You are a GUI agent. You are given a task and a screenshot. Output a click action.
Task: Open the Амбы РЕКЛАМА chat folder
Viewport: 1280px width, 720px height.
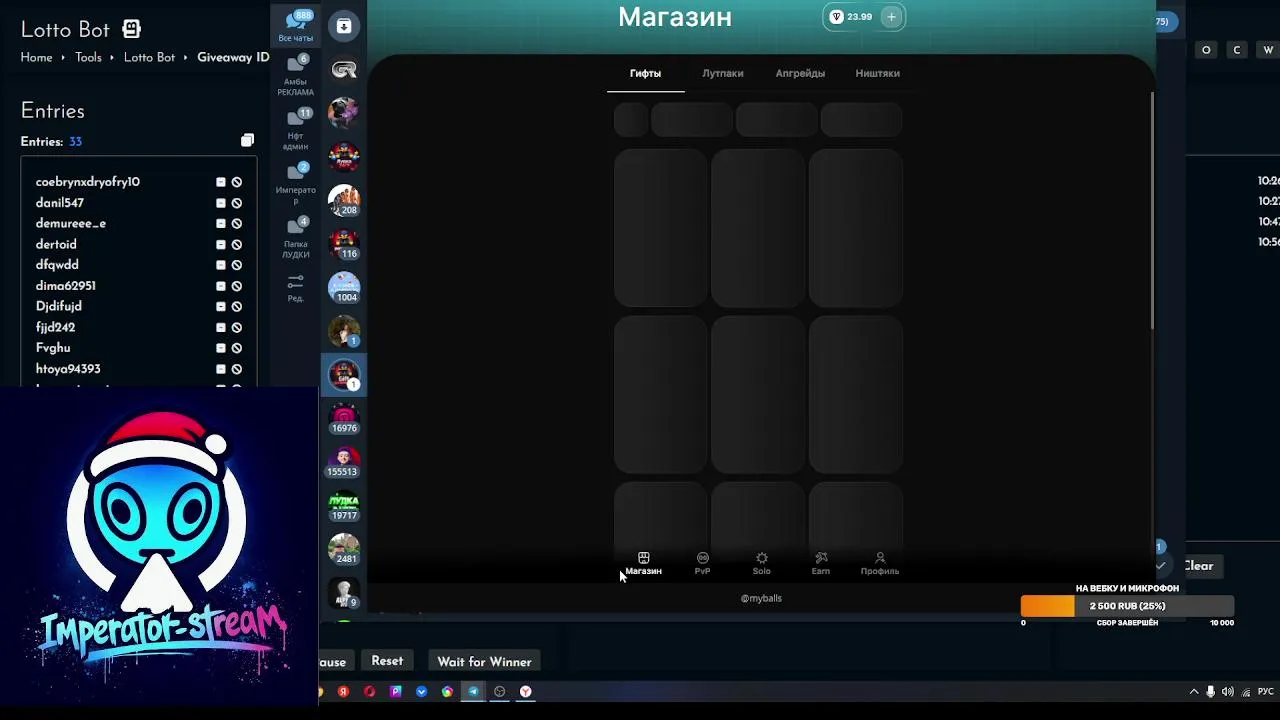click(x=295, y=76)
